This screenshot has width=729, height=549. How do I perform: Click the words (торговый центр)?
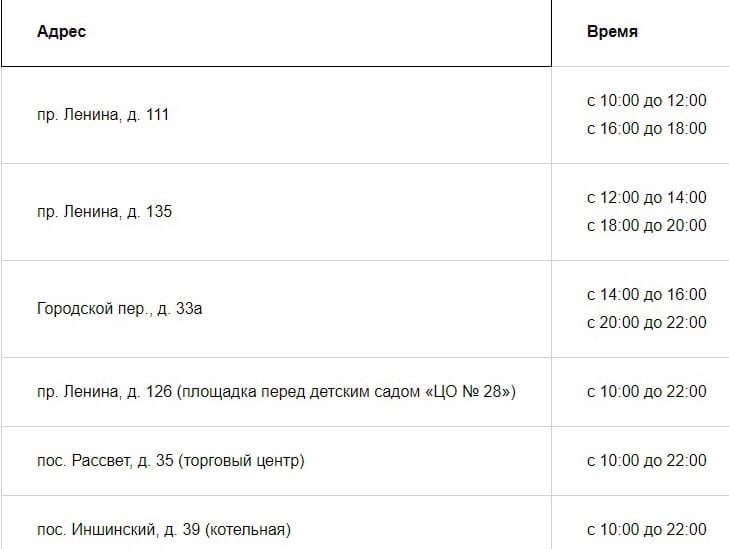pos(242,460)
